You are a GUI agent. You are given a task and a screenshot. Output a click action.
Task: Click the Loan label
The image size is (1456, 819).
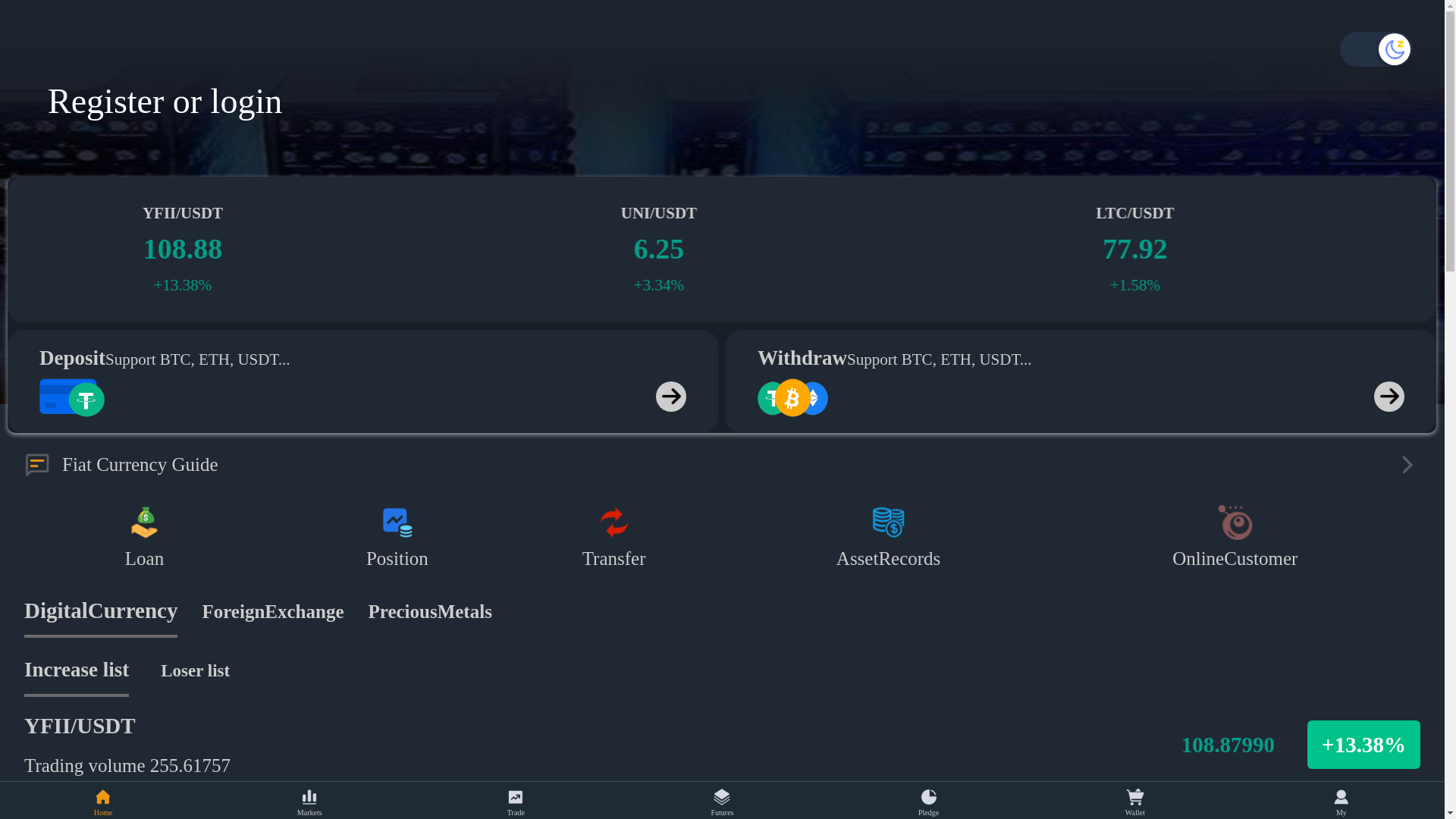tap(144, 559)
